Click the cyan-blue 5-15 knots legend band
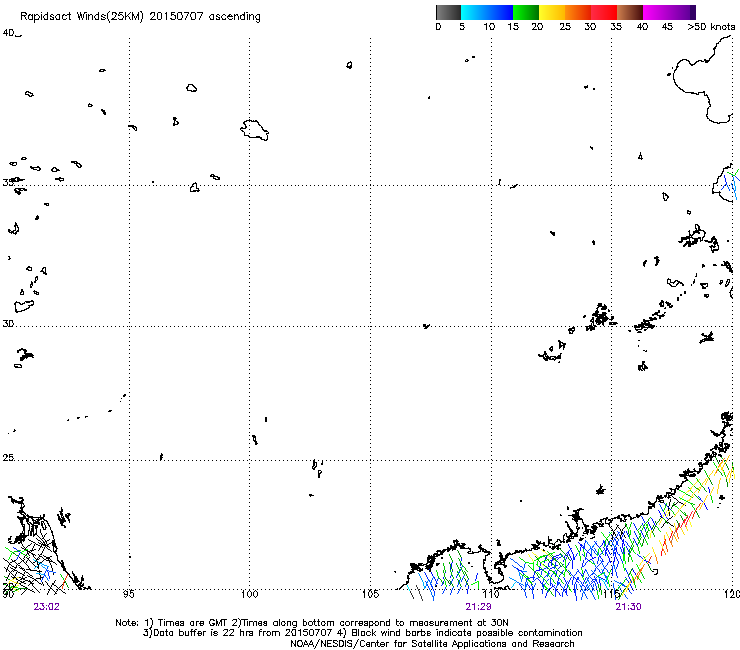This screenshot has height=650, width=740. point(487,12)
